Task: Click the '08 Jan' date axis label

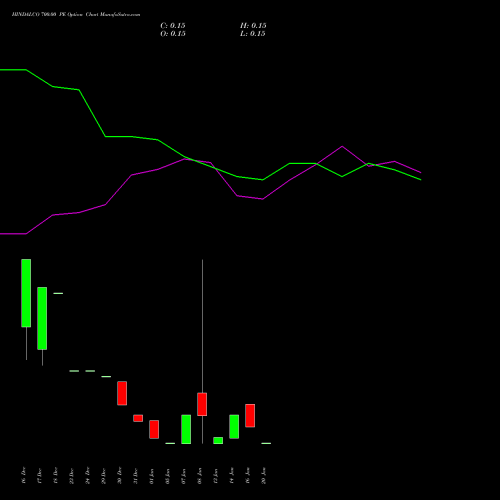Action: pyautogui.click(x=200, y=476)
